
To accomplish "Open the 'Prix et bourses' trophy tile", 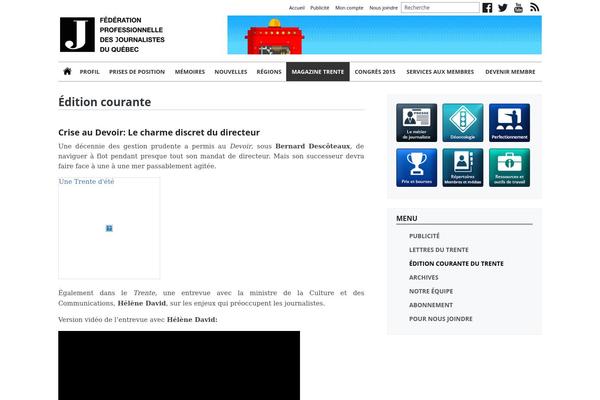I will pyautogui.click(x=416, y=168).
